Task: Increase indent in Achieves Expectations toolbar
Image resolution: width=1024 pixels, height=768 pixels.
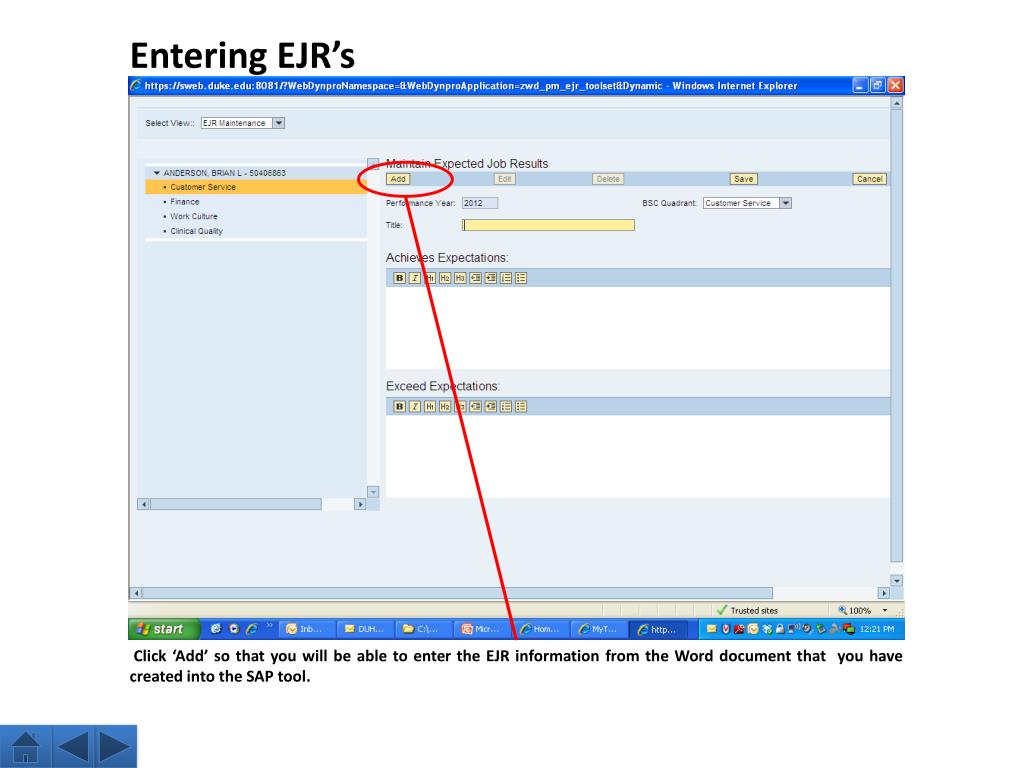Action: tap(490, 278)
